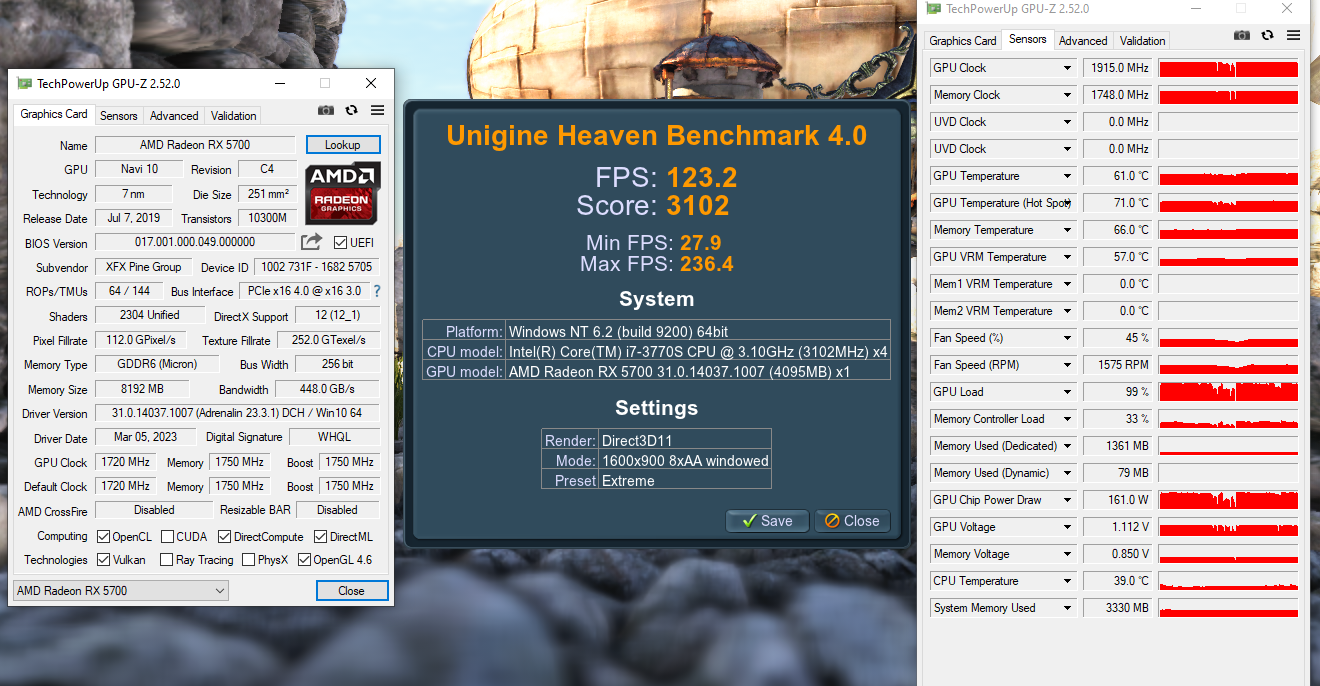
Task: Click the Bus Interface question mark icon
Action: [377, 292]
